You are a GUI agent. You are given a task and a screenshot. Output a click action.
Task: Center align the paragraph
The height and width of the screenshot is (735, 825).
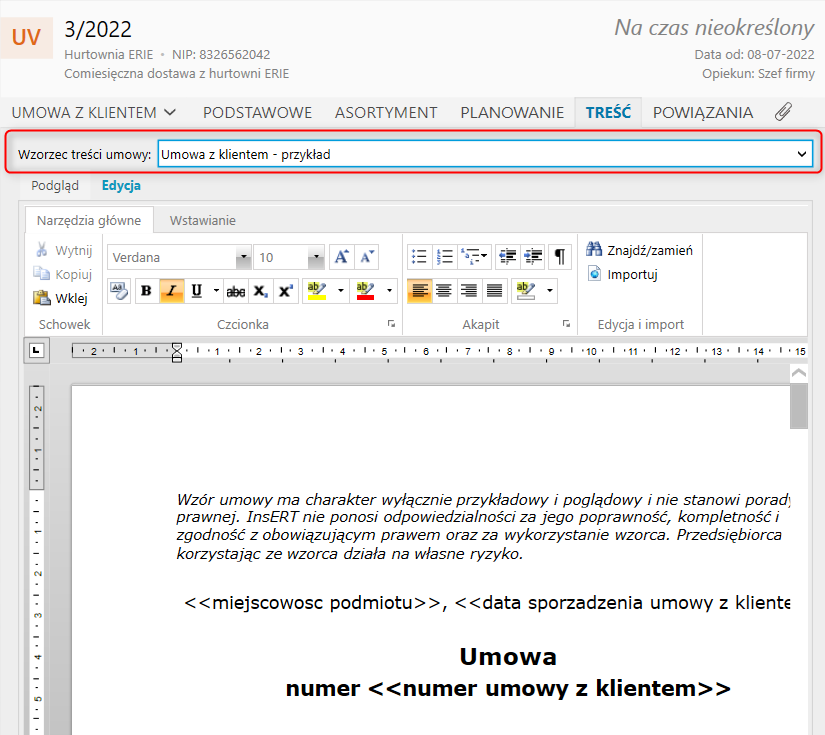pyautogui.click(x=444, y=291)
